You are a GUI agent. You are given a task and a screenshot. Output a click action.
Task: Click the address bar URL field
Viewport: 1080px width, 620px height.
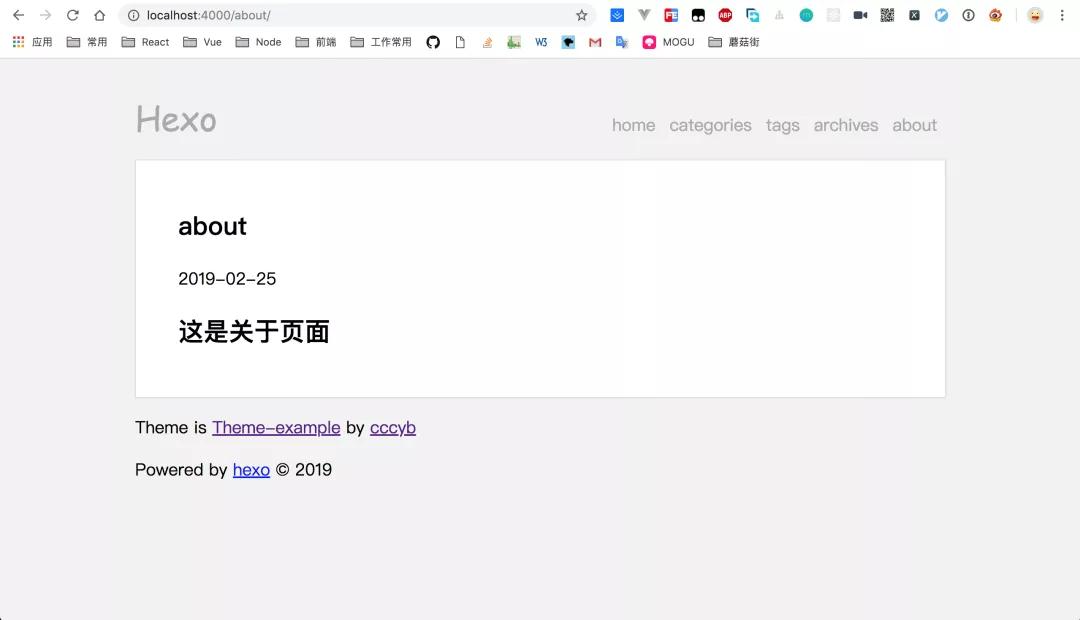(300, 15)
